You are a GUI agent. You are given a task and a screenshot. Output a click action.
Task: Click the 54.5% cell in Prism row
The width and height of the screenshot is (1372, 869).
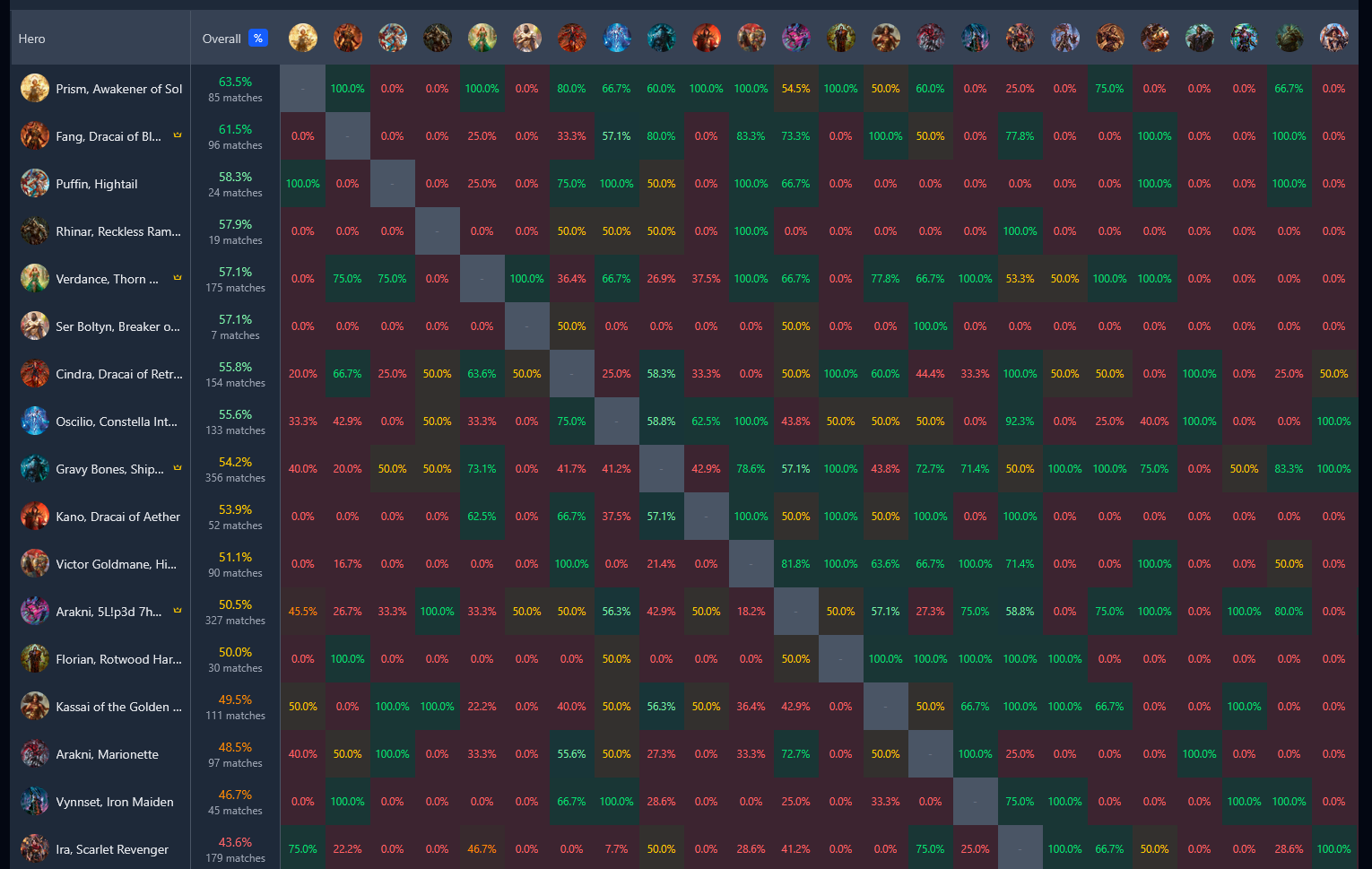(x=796, y=89)
